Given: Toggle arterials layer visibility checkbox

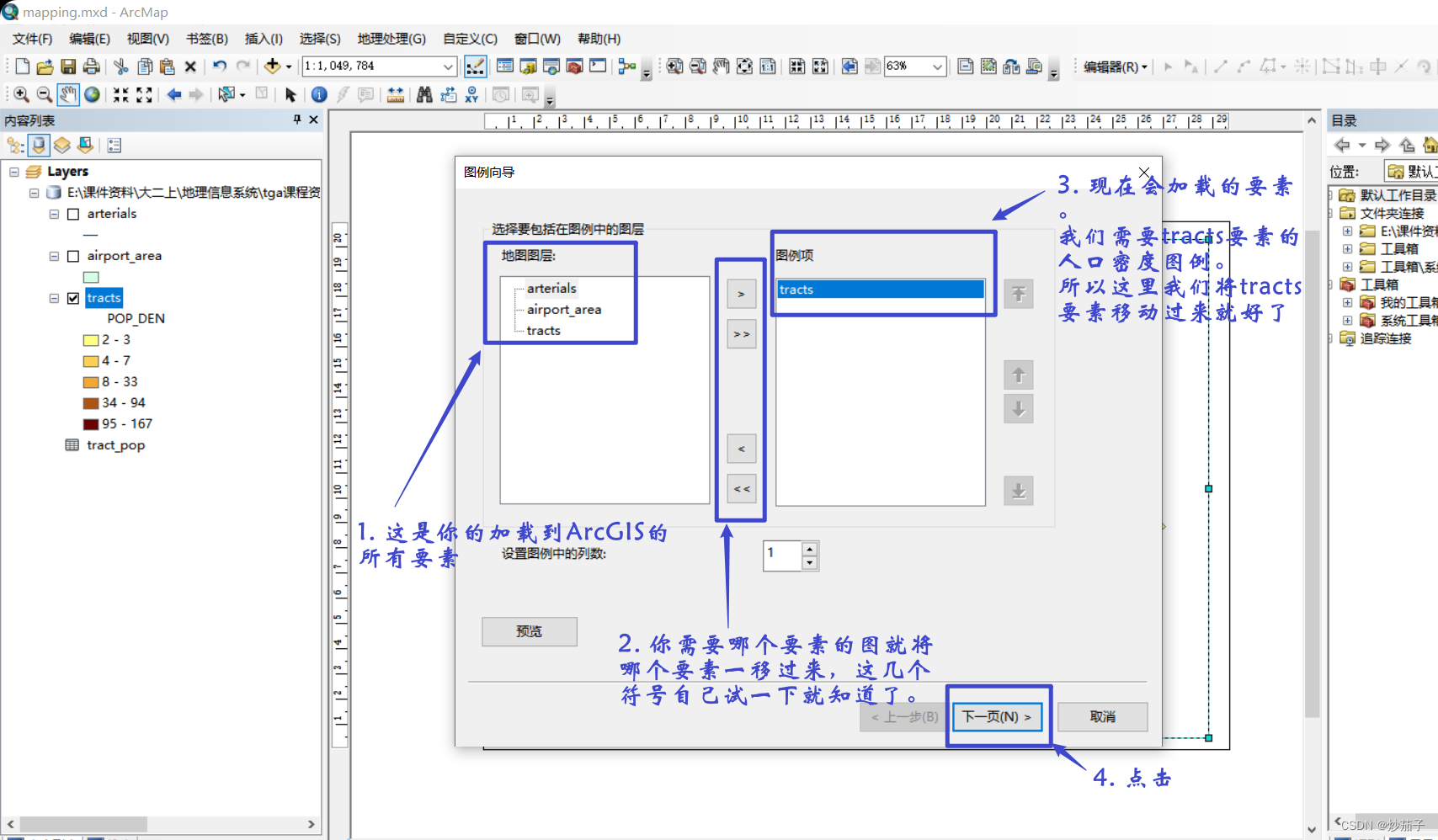Looking at the screenshot, I should 73,214.
